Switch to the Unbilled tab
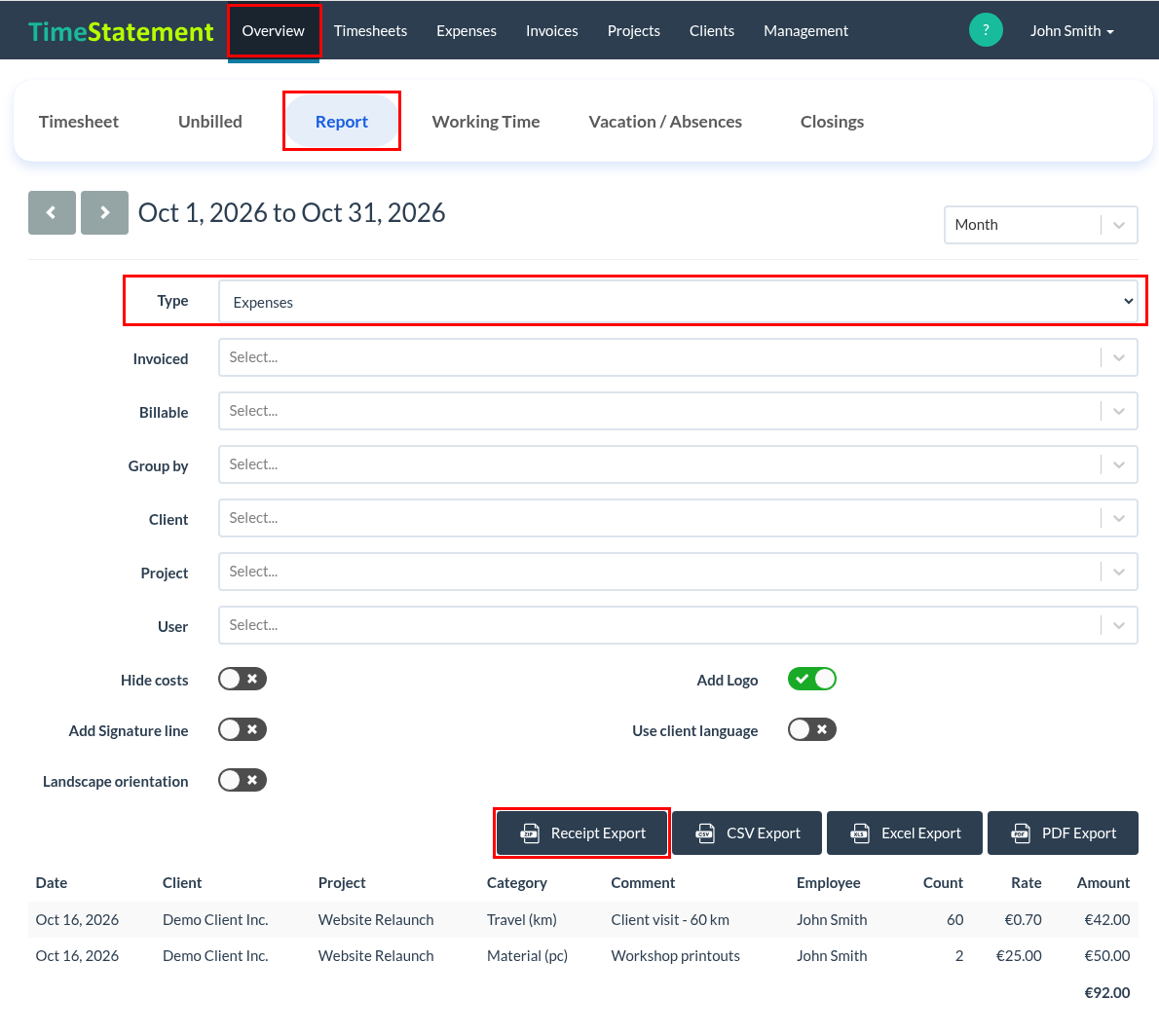 point(210,121)
